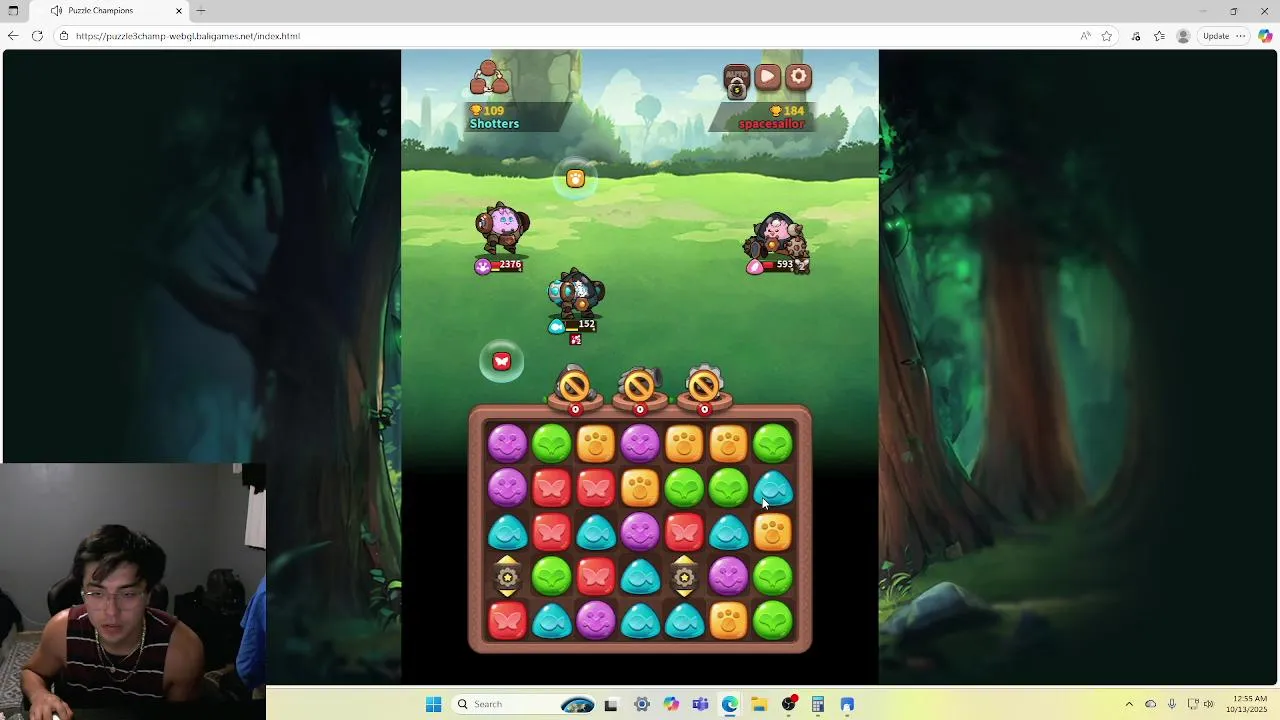Viewport: 1280px width, 720px height.
Task: Open the favorites list
Action: click(1159, 36)
